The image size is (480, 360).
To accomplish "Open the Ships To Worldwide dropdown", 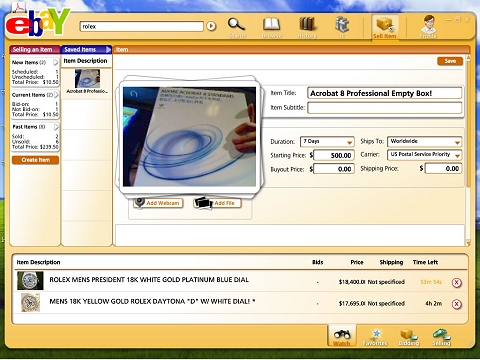I will click(x=425, y=142).
